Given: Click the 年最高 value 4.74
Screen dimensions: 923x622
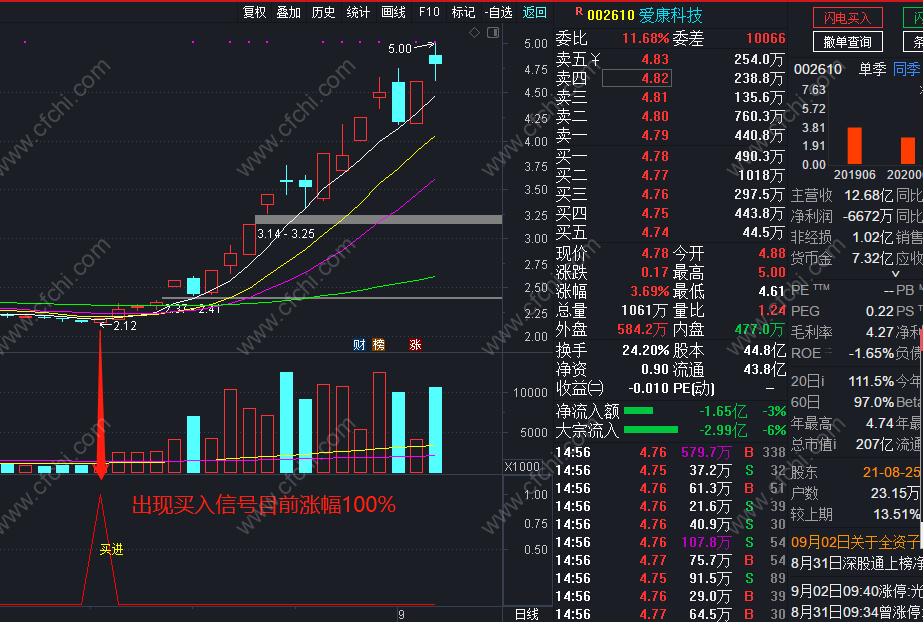Looking at the screenshot, I should pyautogui.click(x=879, y=424).
